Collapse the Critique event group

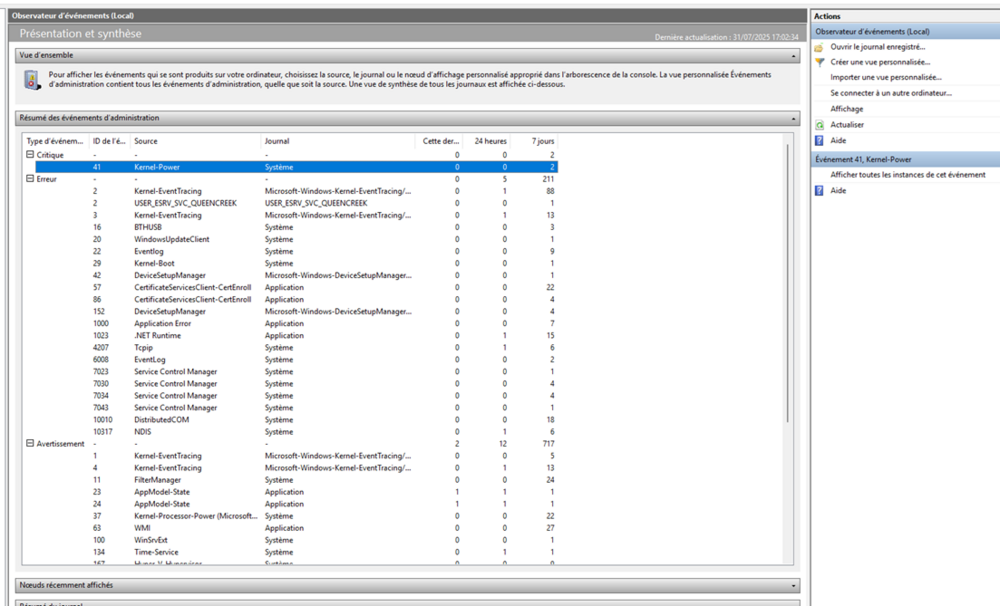[x=29, y=155]
